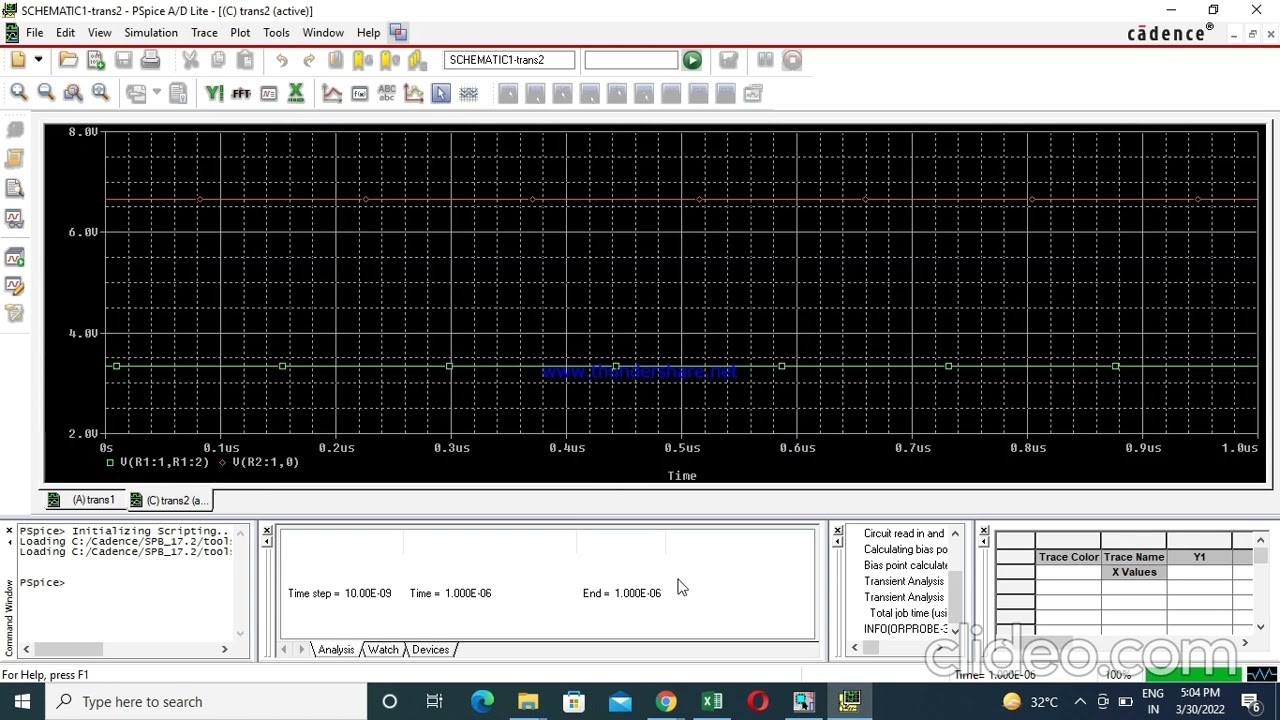Open the File menu
This screenshot has width=1280, height=720.
click(34, 33)
